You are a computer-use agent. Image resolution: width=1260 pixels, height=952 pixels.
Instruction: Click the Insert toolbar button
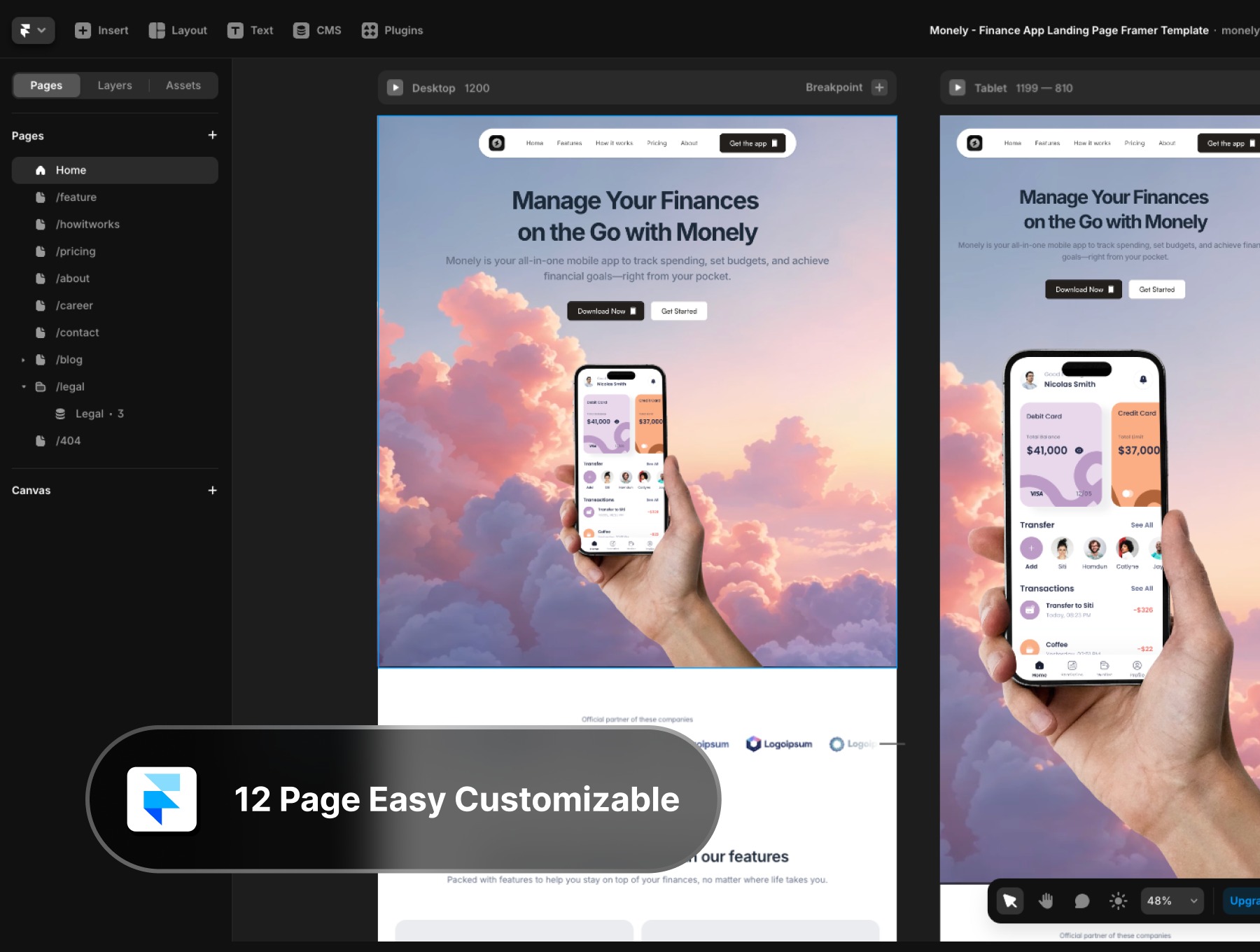point(101,30)
